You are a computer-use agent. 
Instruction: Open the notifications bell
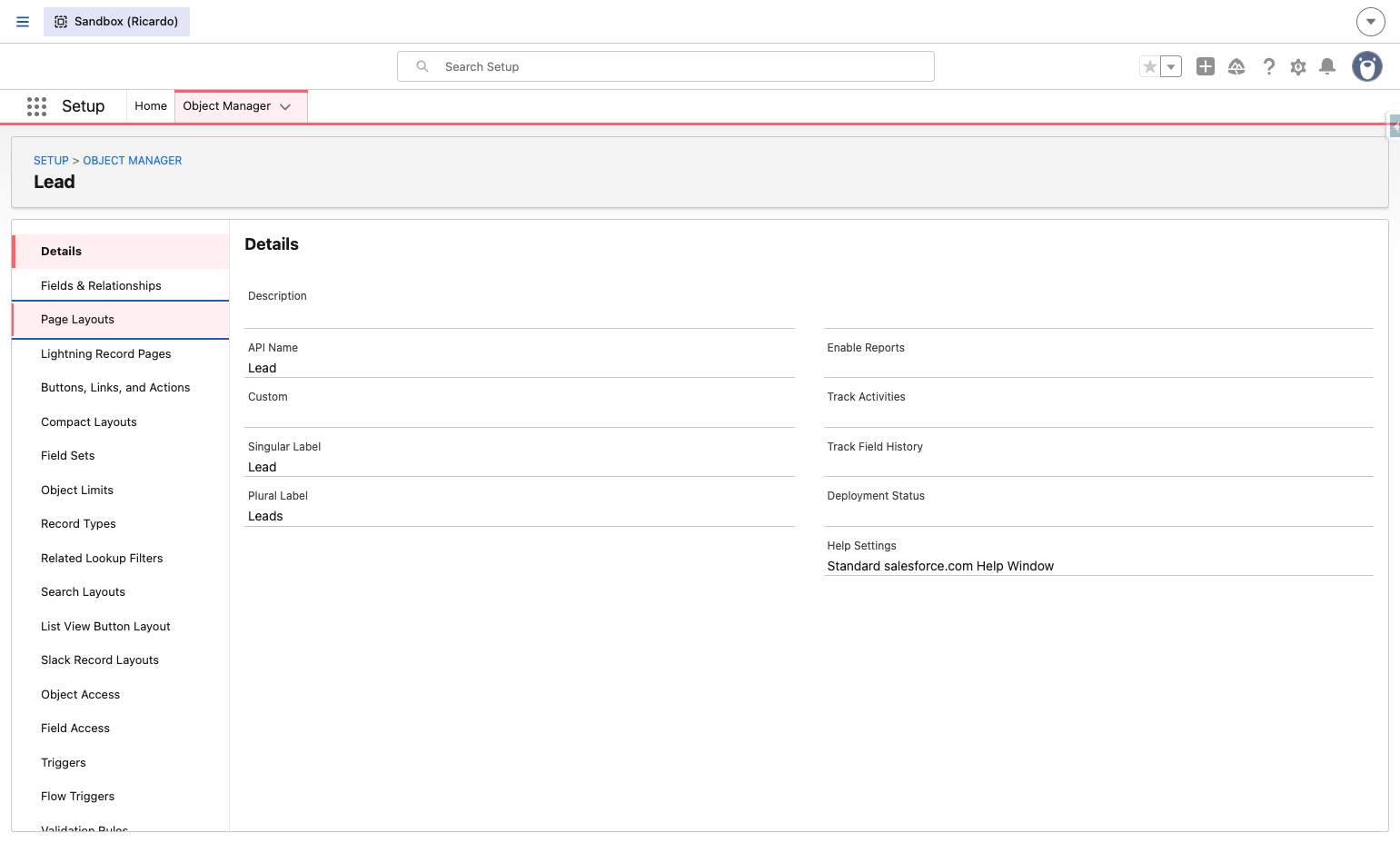(x=1327, y=66)
